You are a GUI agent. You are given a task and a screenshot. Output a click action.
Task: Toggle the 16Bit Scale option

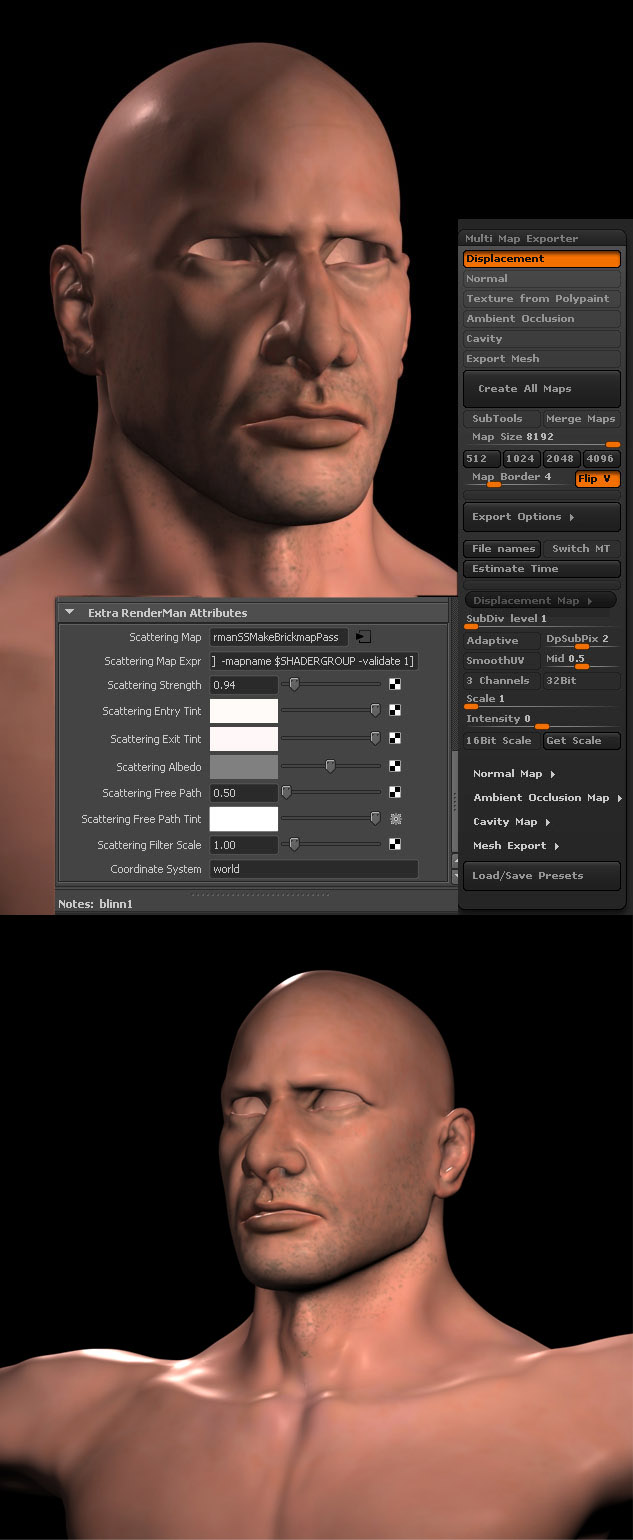501,741
